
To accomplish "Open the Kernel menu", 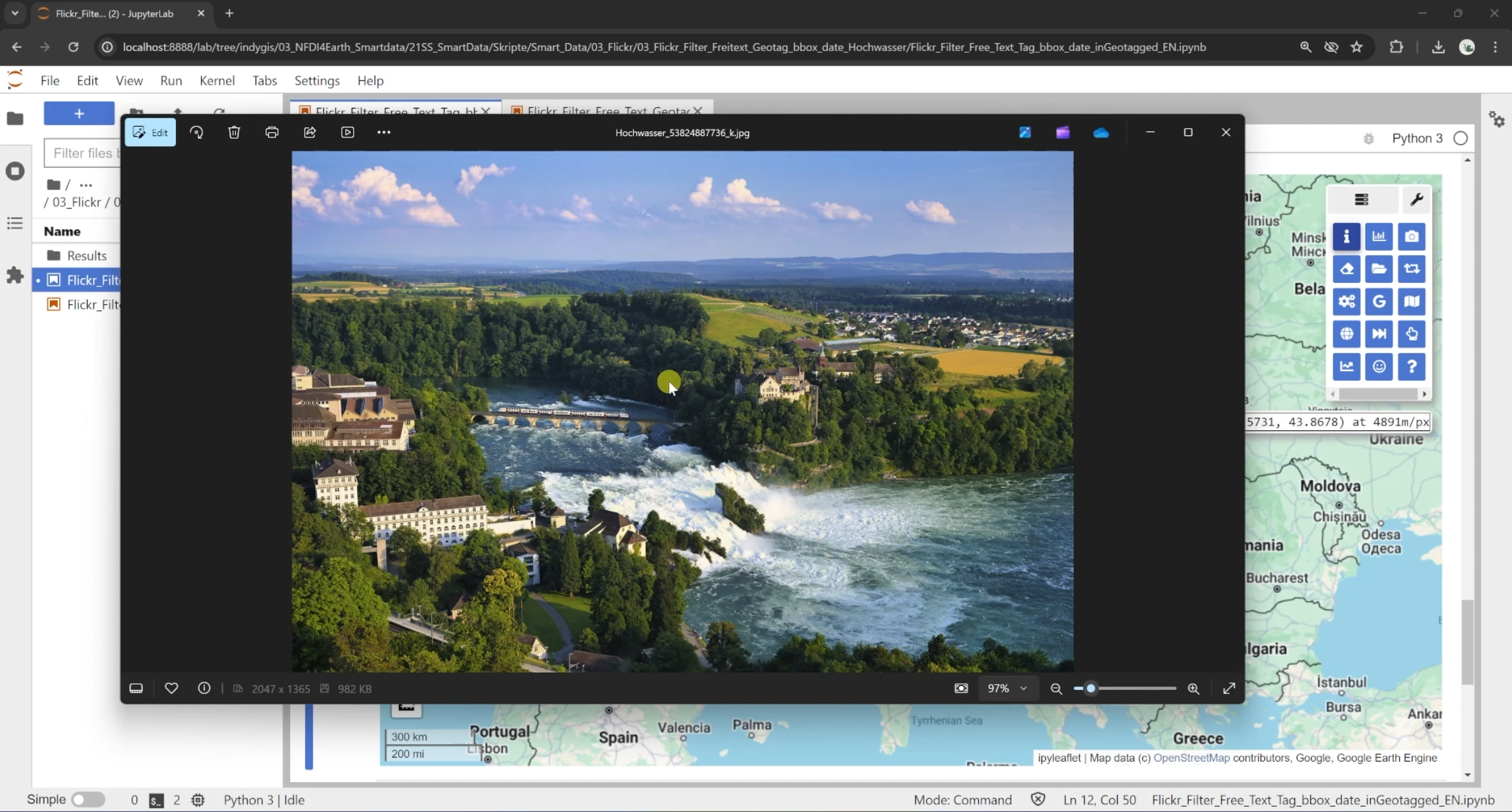I will pos(217,80).
